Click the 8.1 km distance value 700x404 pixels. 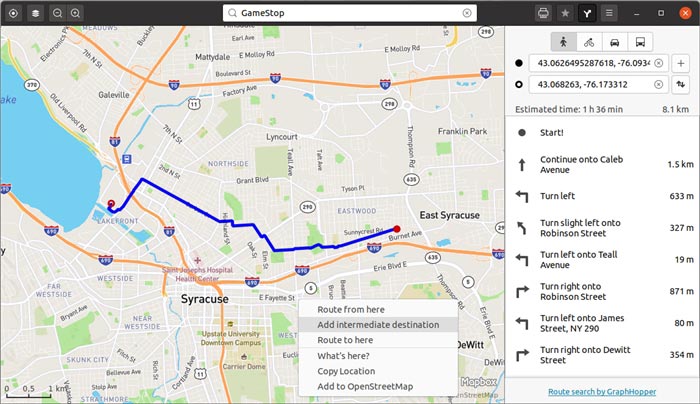coord(675,109)
